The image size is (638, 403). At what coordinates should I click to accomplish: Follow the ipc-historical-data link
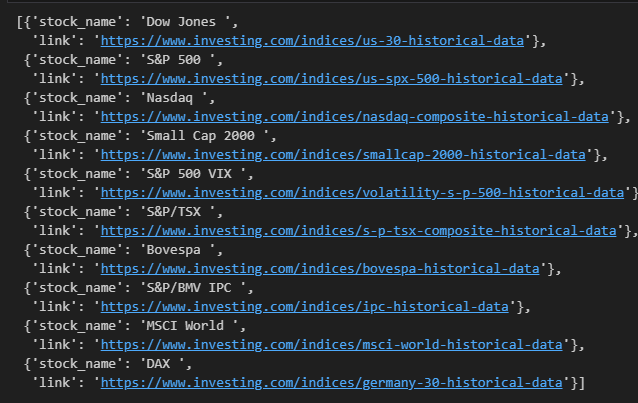[304, 307]
